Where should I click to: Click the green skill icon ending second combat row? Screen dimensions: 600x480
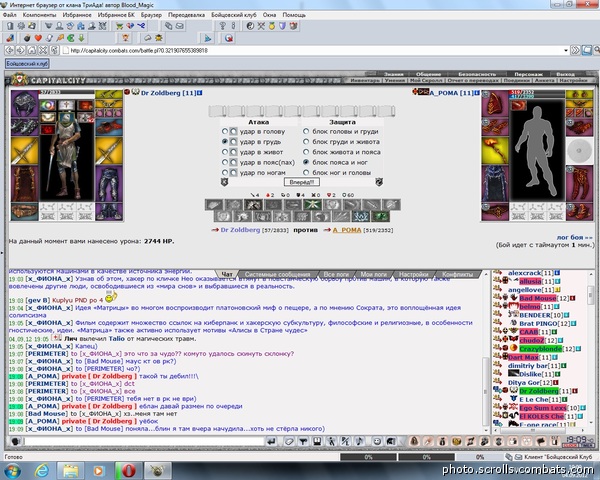tap(380, 217)
